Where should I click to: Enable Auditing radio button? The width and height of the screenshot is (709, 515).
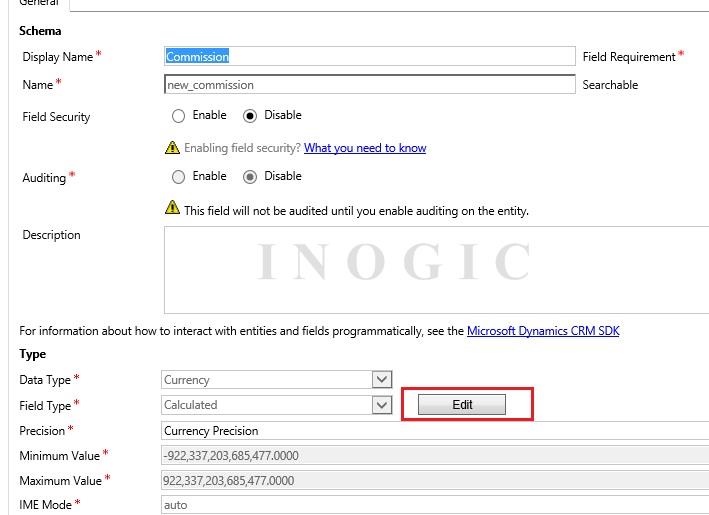click(x=179, y=177)
